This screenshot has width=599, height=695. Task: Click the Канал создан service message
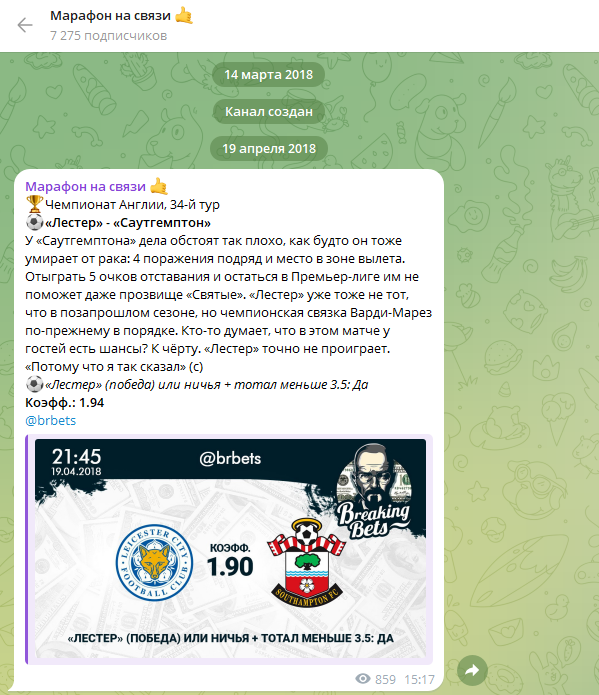click(269, 111)
